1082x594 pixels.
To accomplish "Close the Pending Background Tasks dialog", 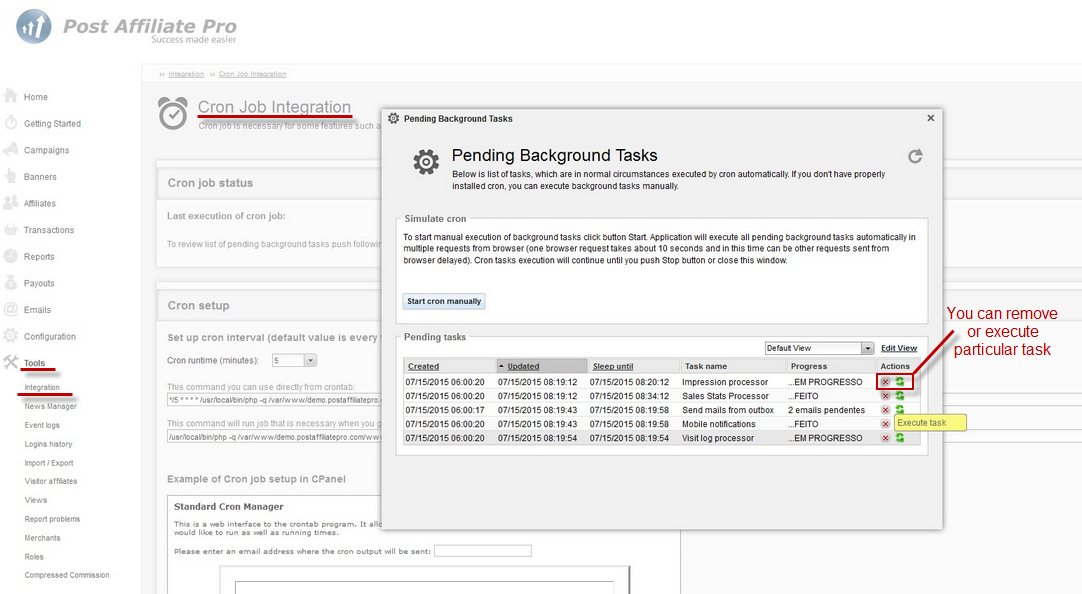I will [931, 118].
